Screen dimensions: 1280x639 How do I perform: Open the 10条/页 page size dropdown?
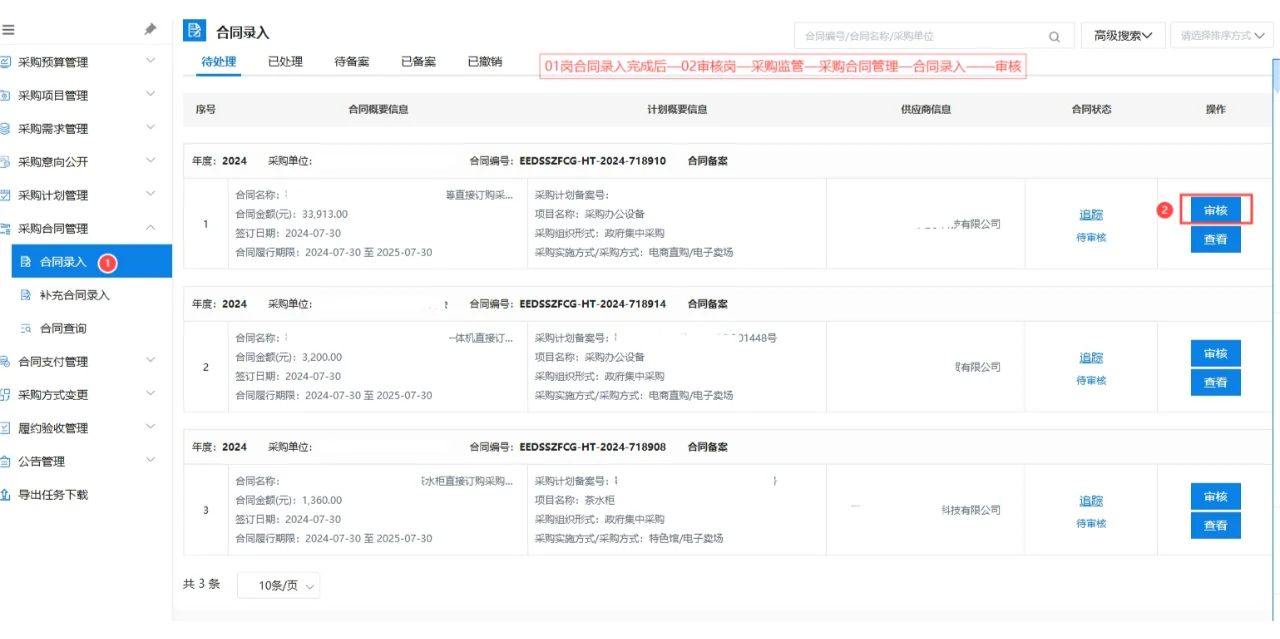pyautogui.click(x=278, y=585)
